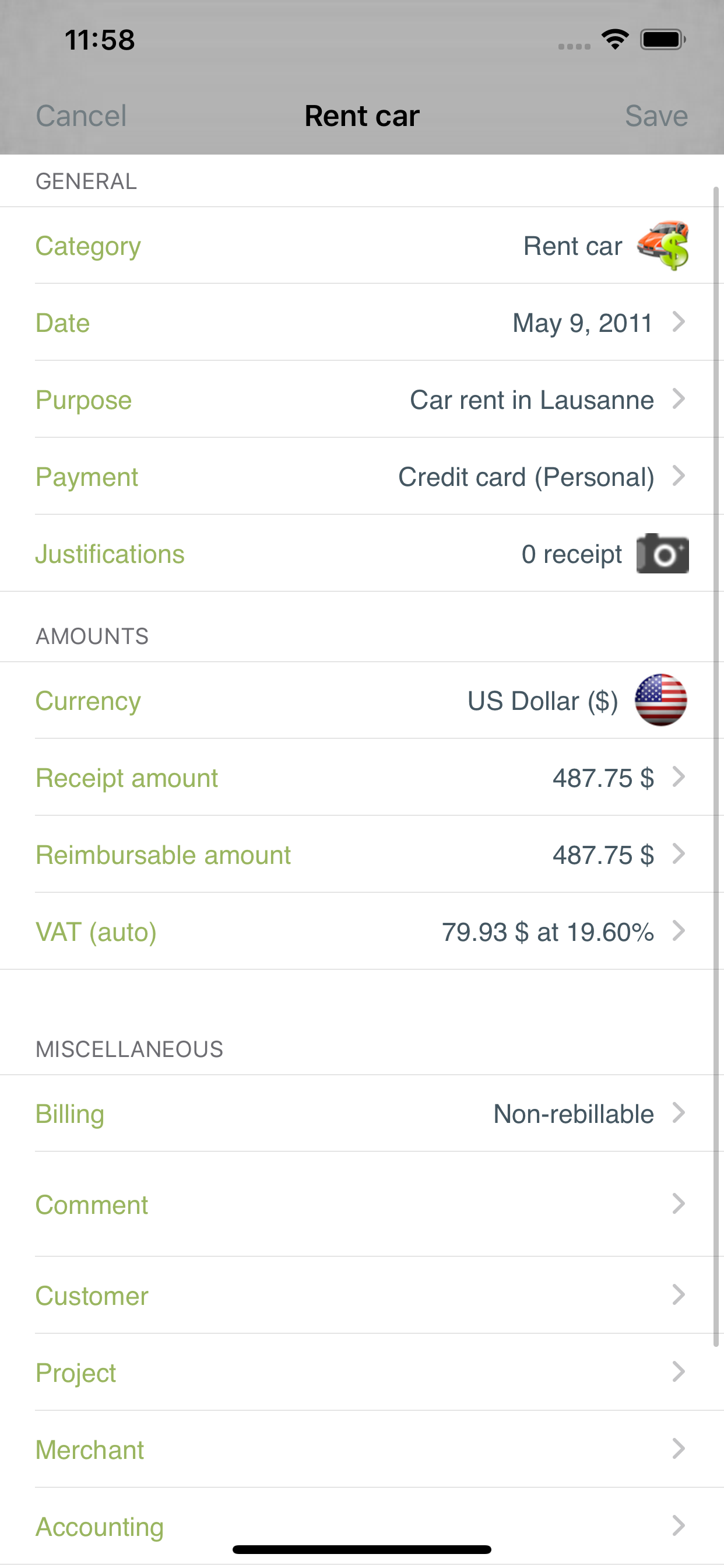This screenshot has width=724, height=1568.
Task: Open the Merchant row
Action: [x=362, y=1450]
